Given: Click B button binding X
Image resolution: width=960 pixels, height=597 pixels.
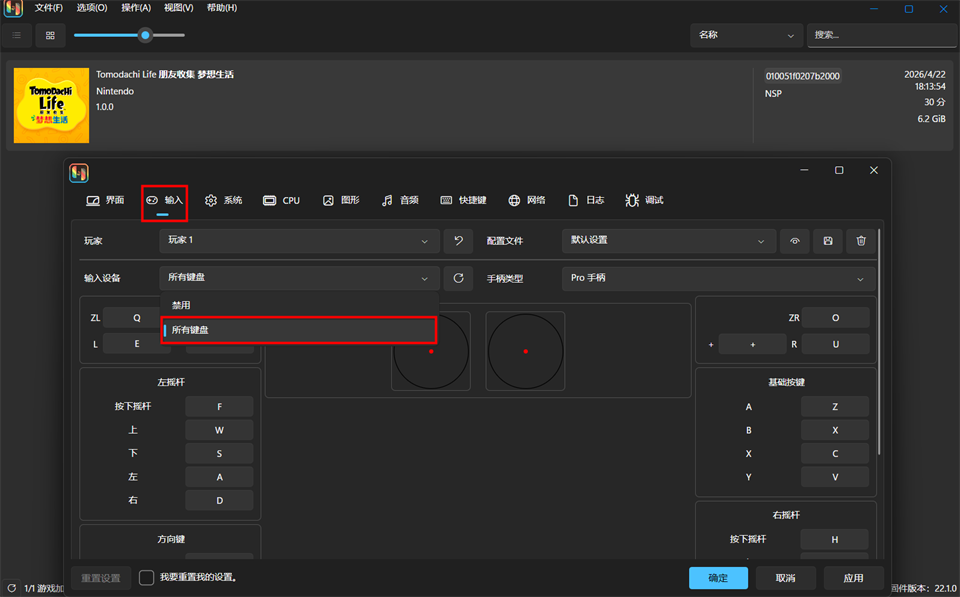Looking at the screenshot, I should 835,430.
